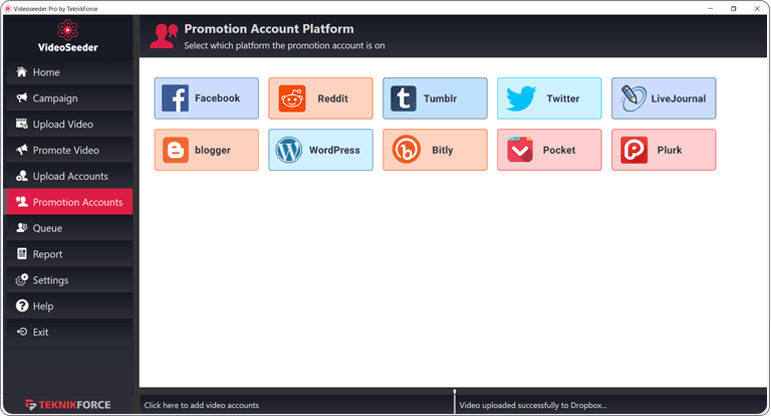Click the Pocket logo icon

pyautogui.click(x=520, y=149)
